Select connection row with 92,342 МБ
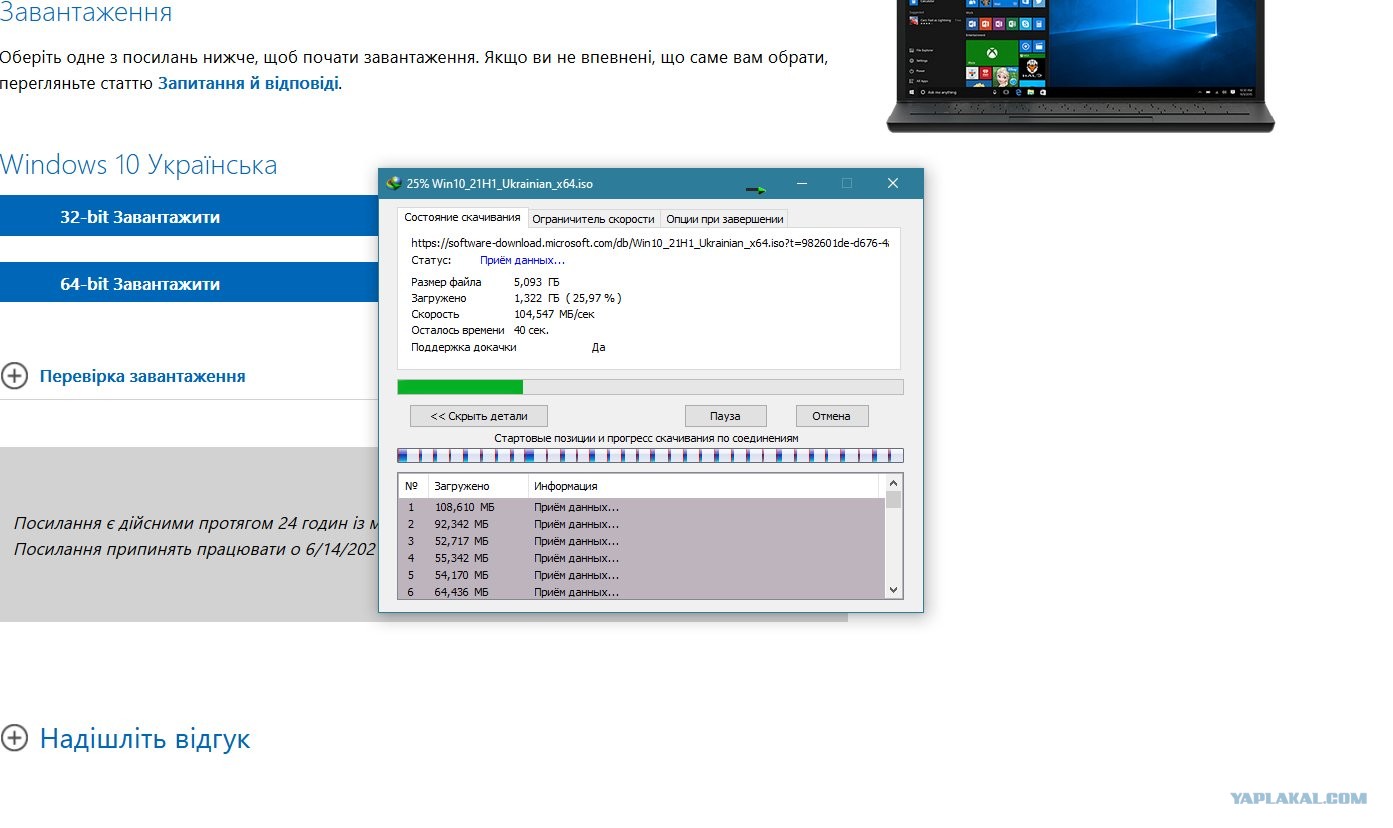 click(642, 524)
